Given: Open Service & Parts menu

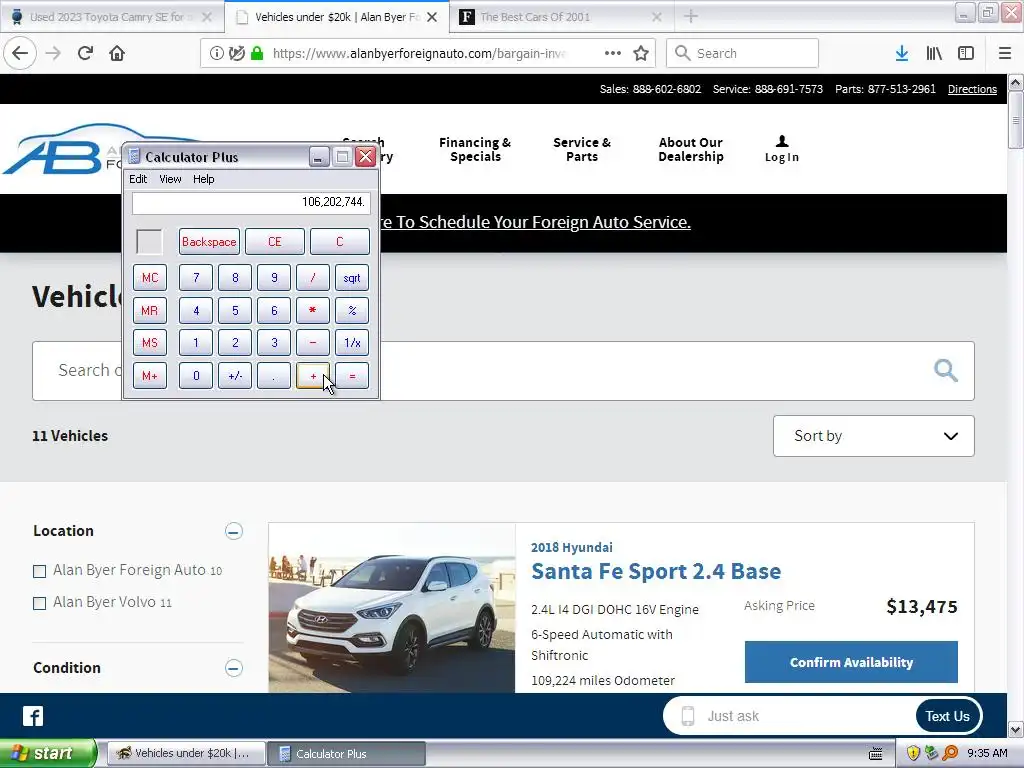Looking at the screenshot, I should [x=582, y=150].
